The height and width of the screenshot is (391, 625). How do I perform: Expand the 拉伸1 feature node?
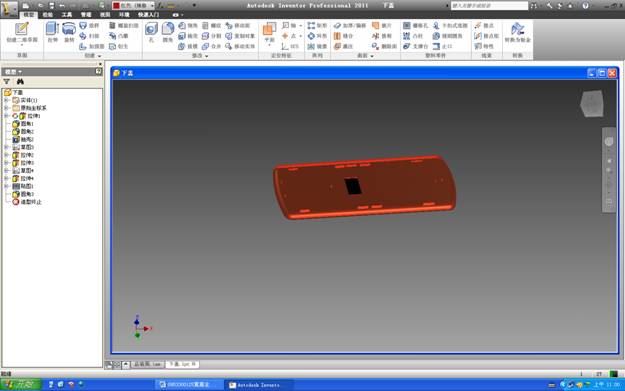6,116
